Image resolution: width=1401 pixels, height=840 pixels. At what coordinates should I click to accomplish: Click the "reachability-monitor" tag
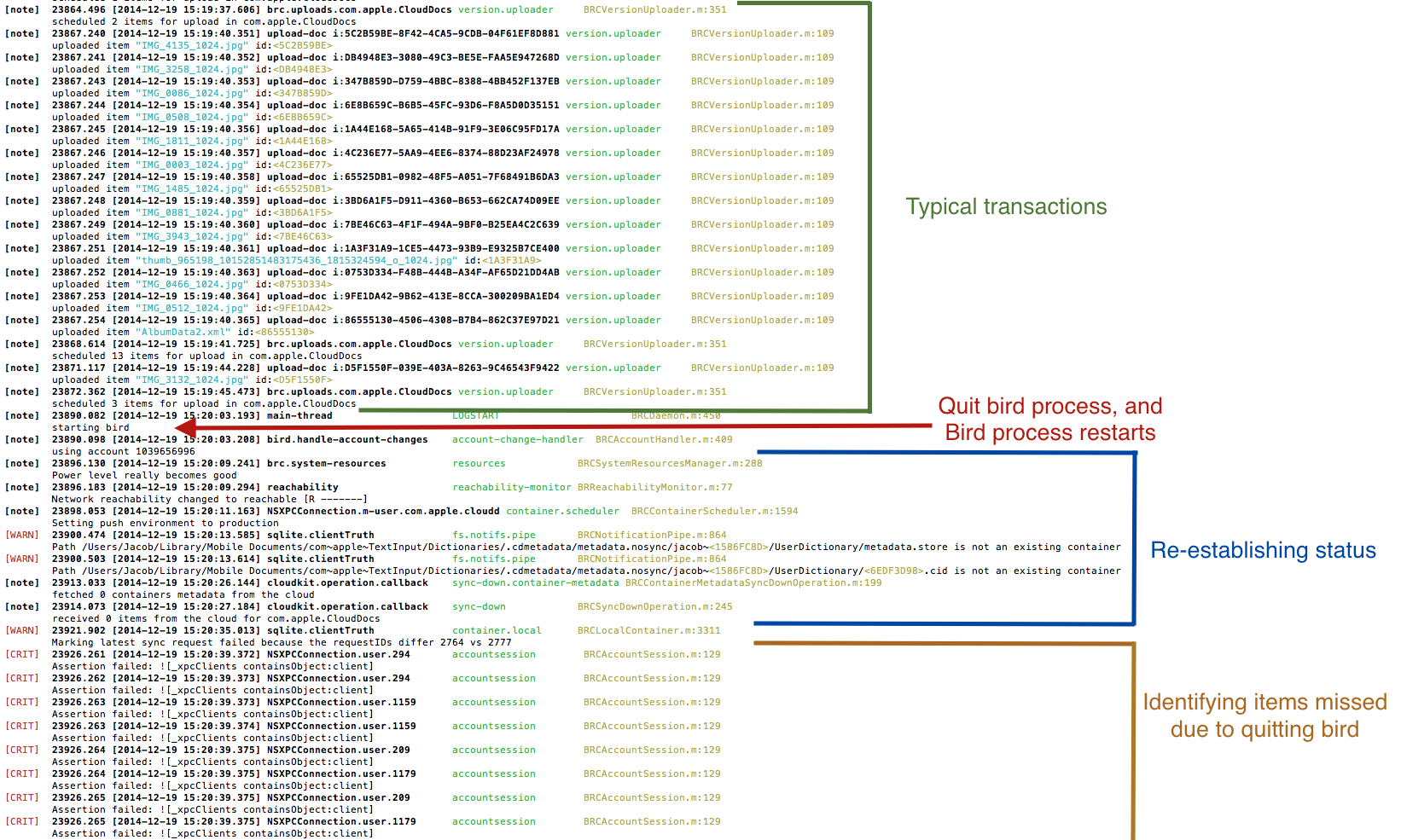click(x=512, y=488)
